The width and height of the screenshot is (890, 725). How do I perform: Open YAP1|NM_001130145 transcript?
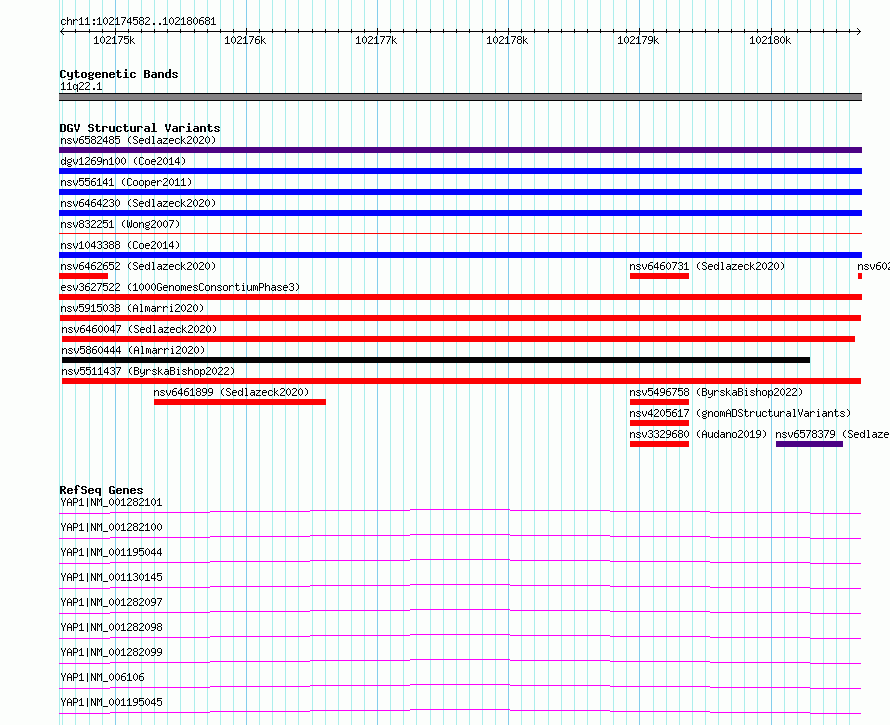point(111,577)
